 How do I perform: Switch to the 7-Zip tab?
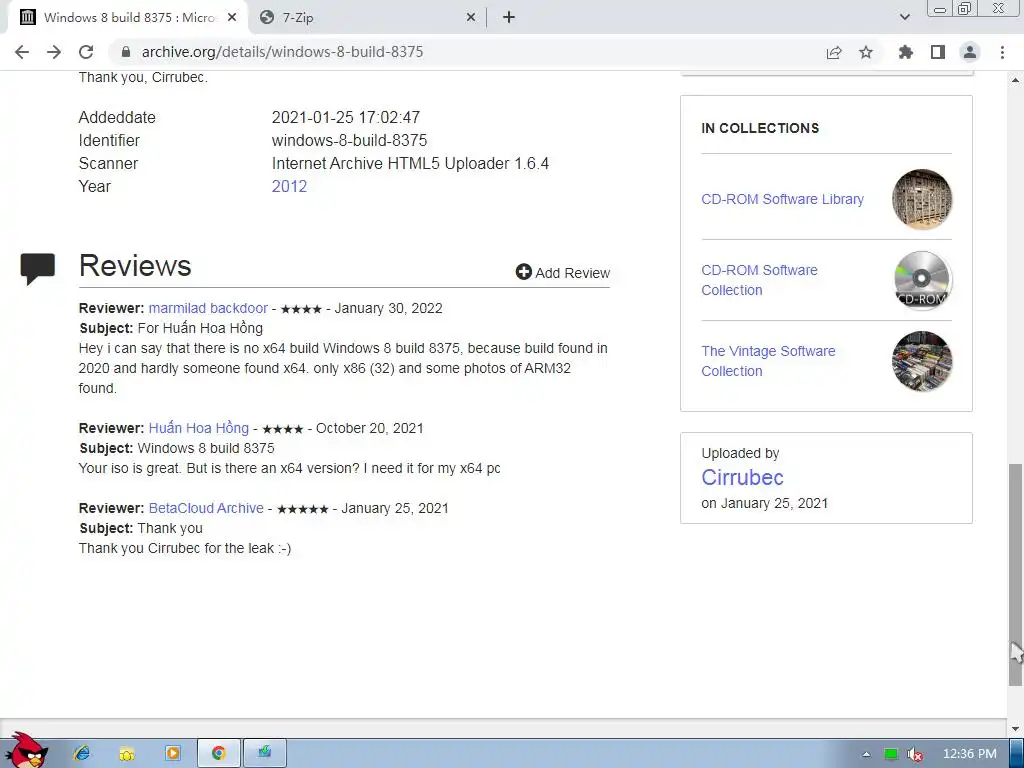(369, 18)
